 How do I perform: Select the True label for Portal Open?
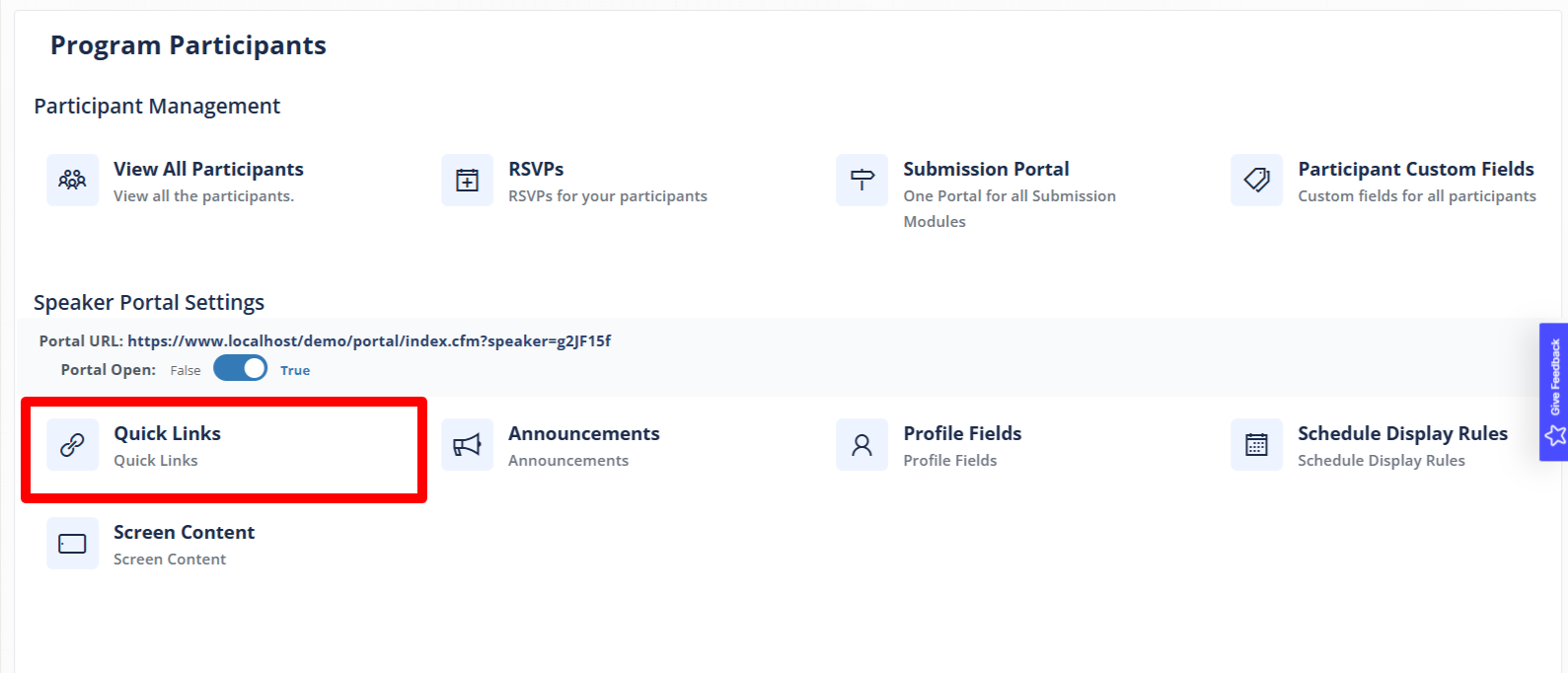295,371
